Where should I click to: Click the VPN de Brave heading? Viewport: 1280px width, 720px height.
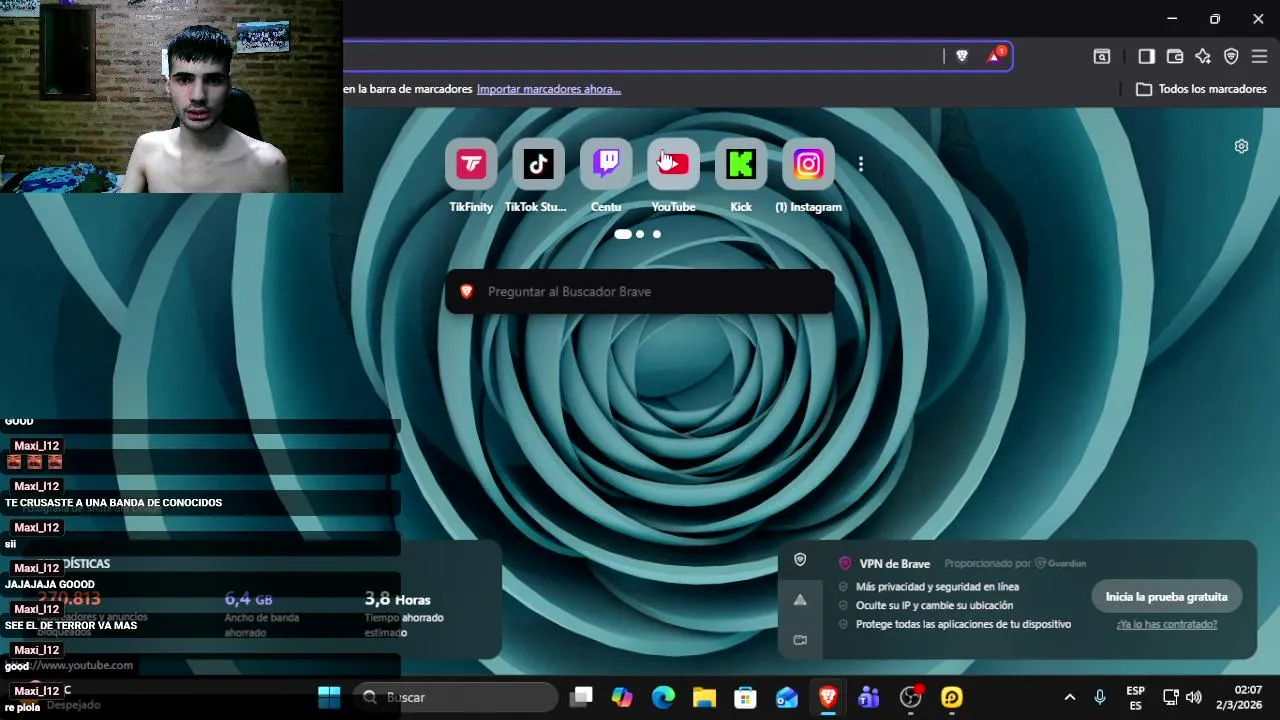[895, 564]
